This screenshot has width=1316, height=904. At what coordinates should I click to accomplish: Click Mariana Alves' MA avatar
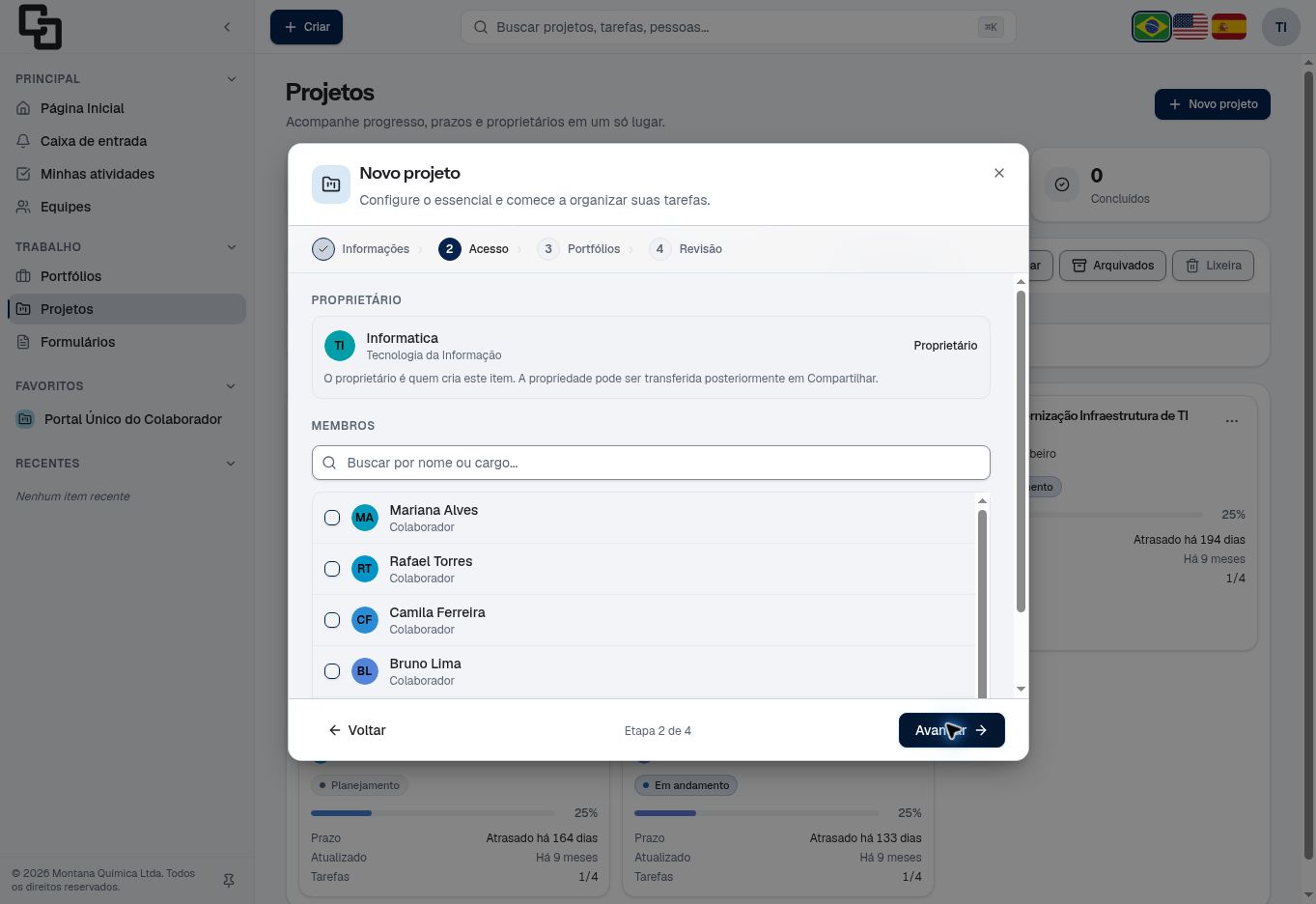(364, 518)
